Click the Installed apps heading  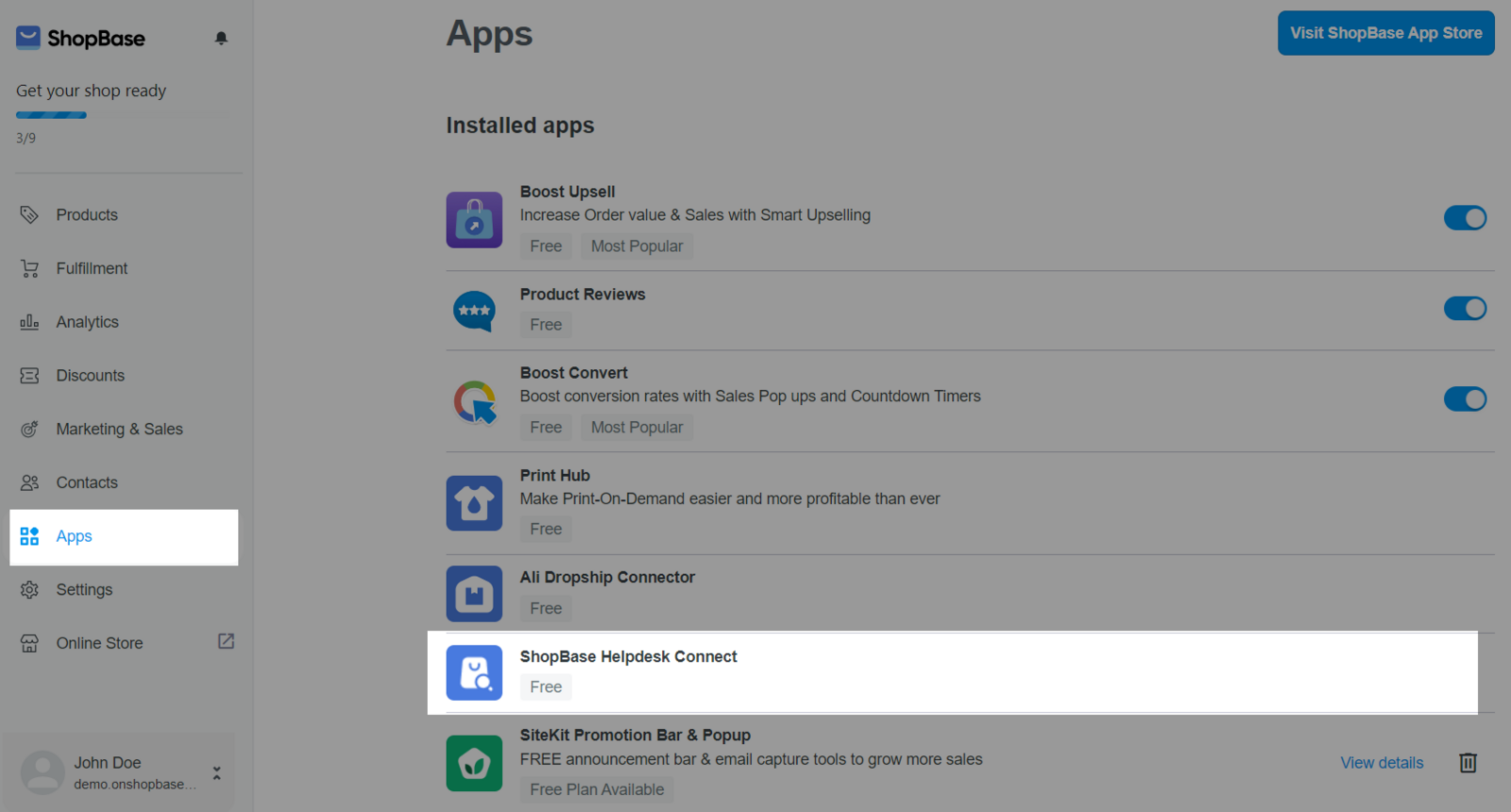tap(520, 126)
